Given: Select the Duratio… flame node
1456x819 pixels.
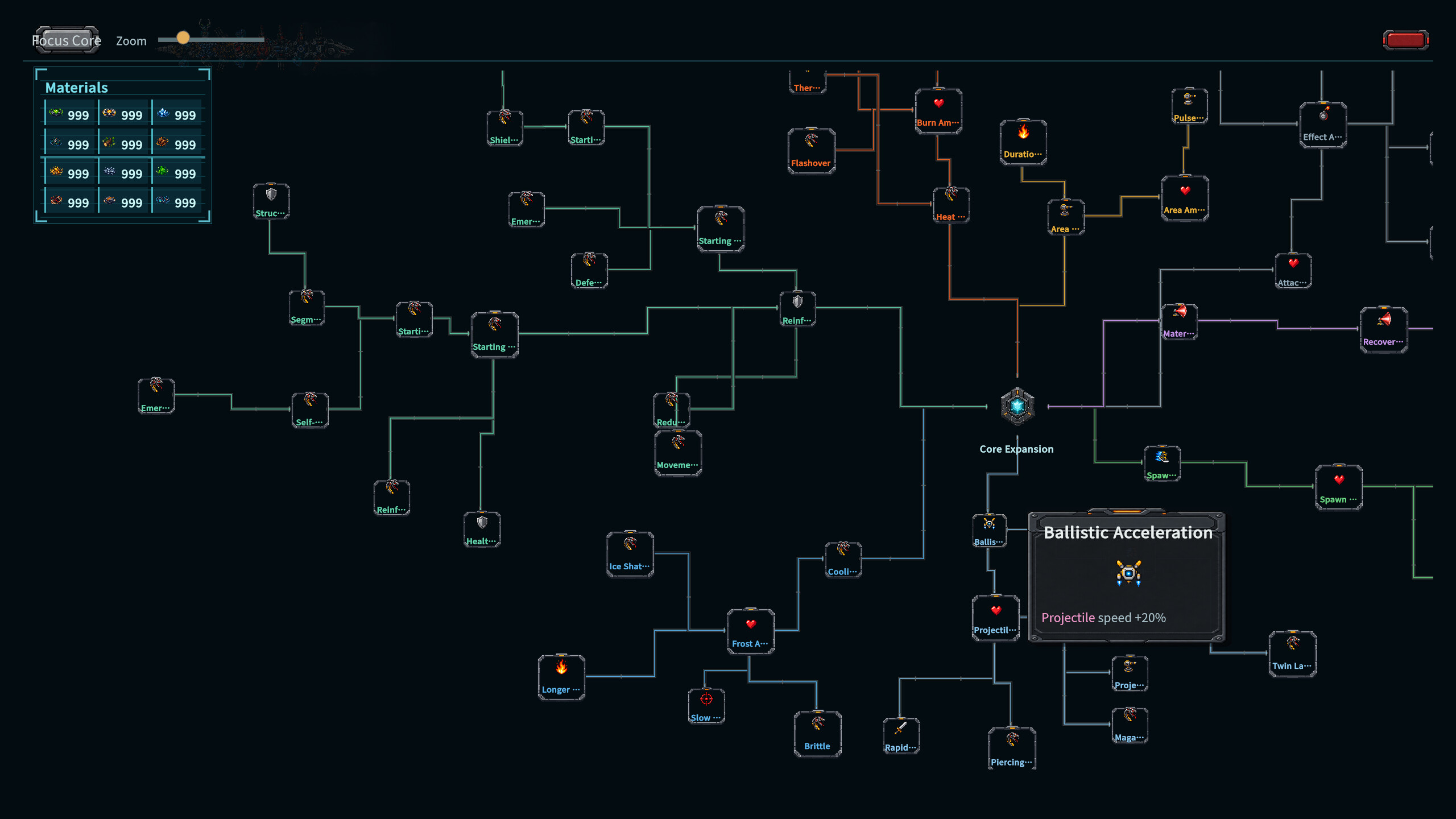Looking at the screenshot, I should pos(1023,142).
